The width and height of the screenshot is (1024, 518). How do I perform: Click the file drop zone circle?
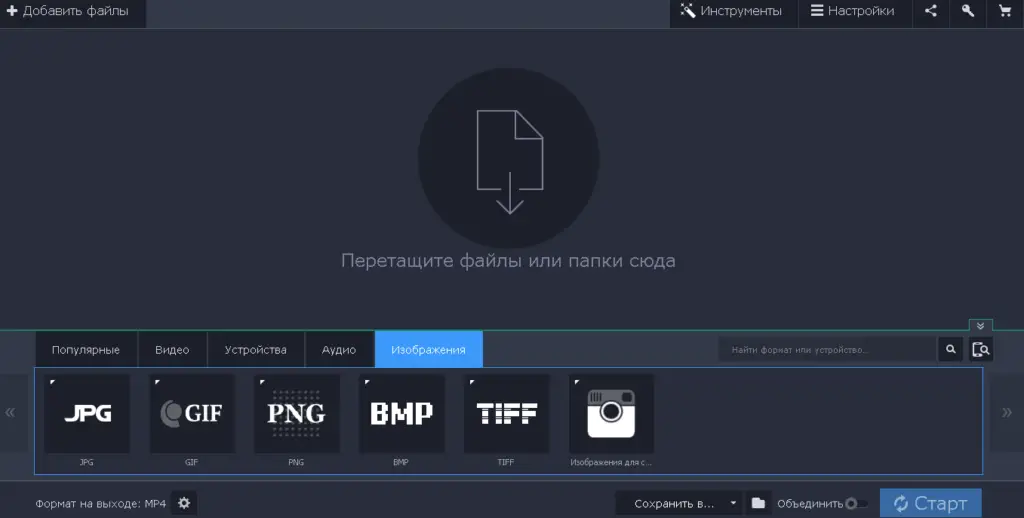pos(509,159)
